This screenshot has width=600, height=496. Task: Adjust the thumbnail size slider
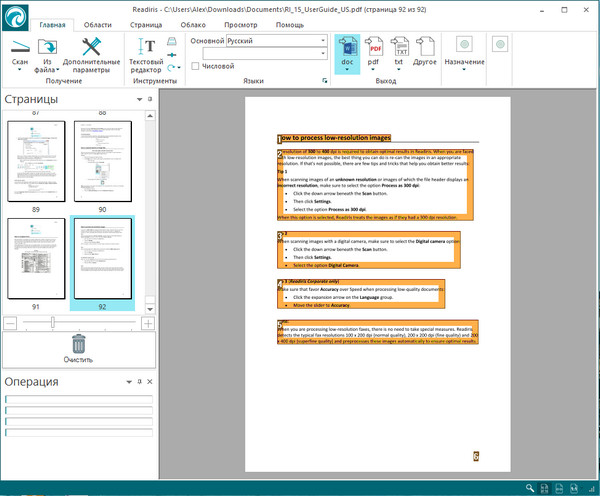point(52,323)
